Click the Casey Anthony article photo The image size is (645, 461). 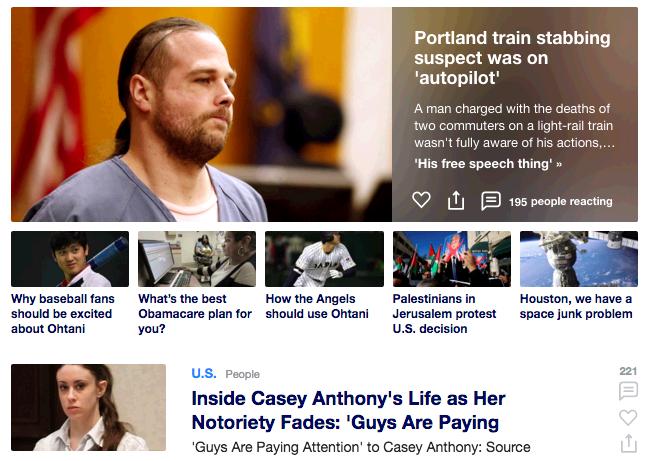click(x=88, y=407)
